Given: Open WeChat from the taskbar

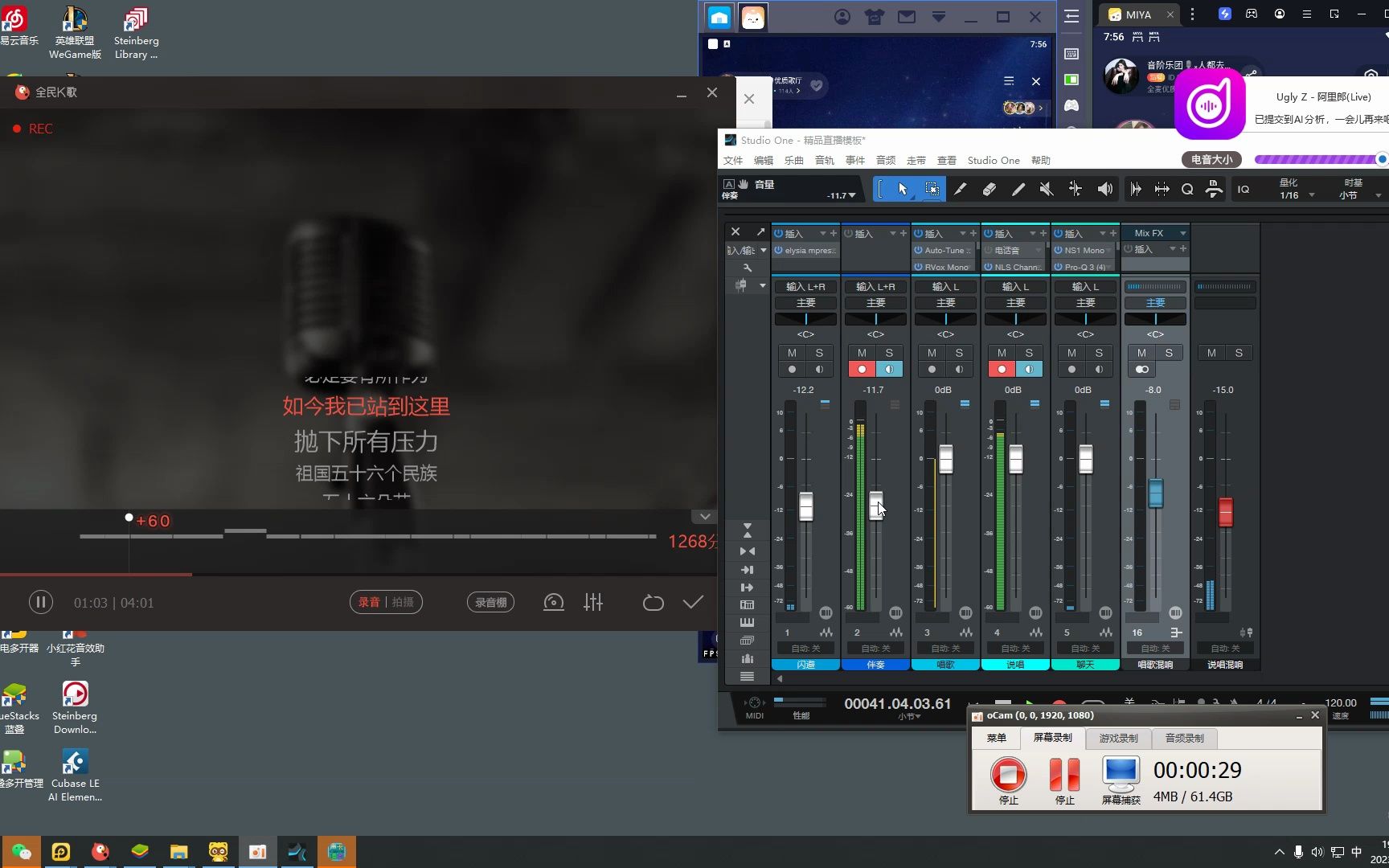Looking at the screenshot, I should [22, 852].
